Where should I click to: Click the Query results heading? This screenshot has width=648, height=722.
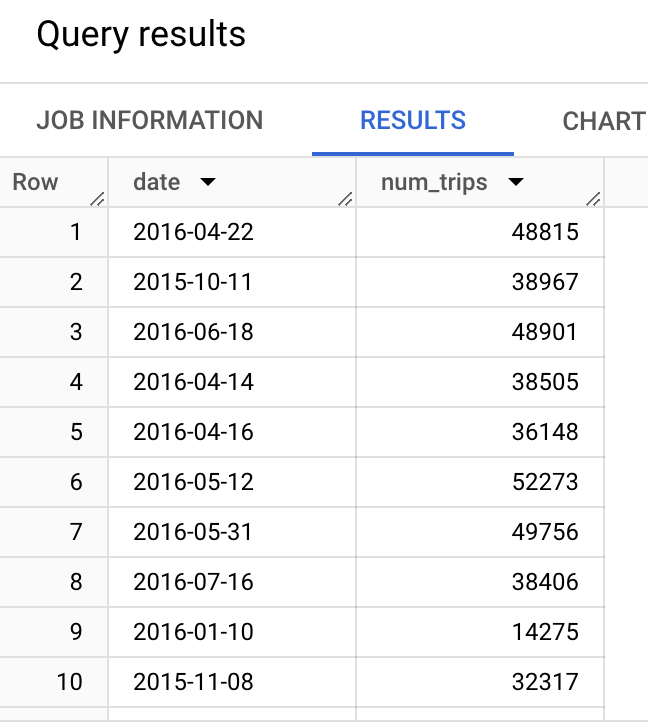point(141,35)
